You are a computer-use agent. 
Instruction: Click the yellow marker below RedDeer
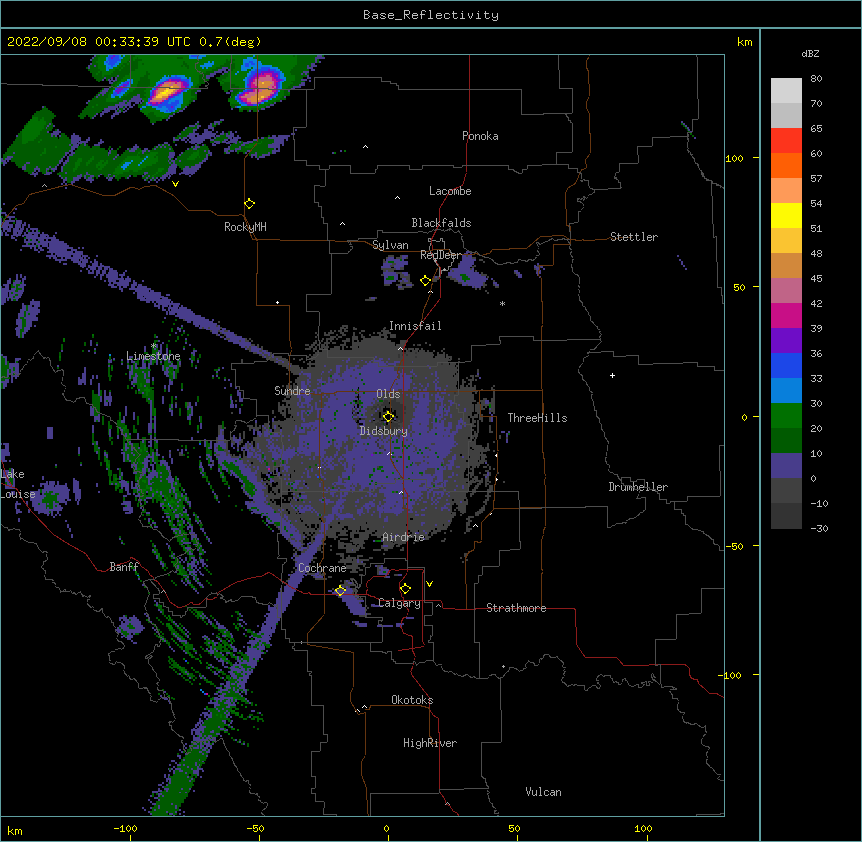coord(425,281)
